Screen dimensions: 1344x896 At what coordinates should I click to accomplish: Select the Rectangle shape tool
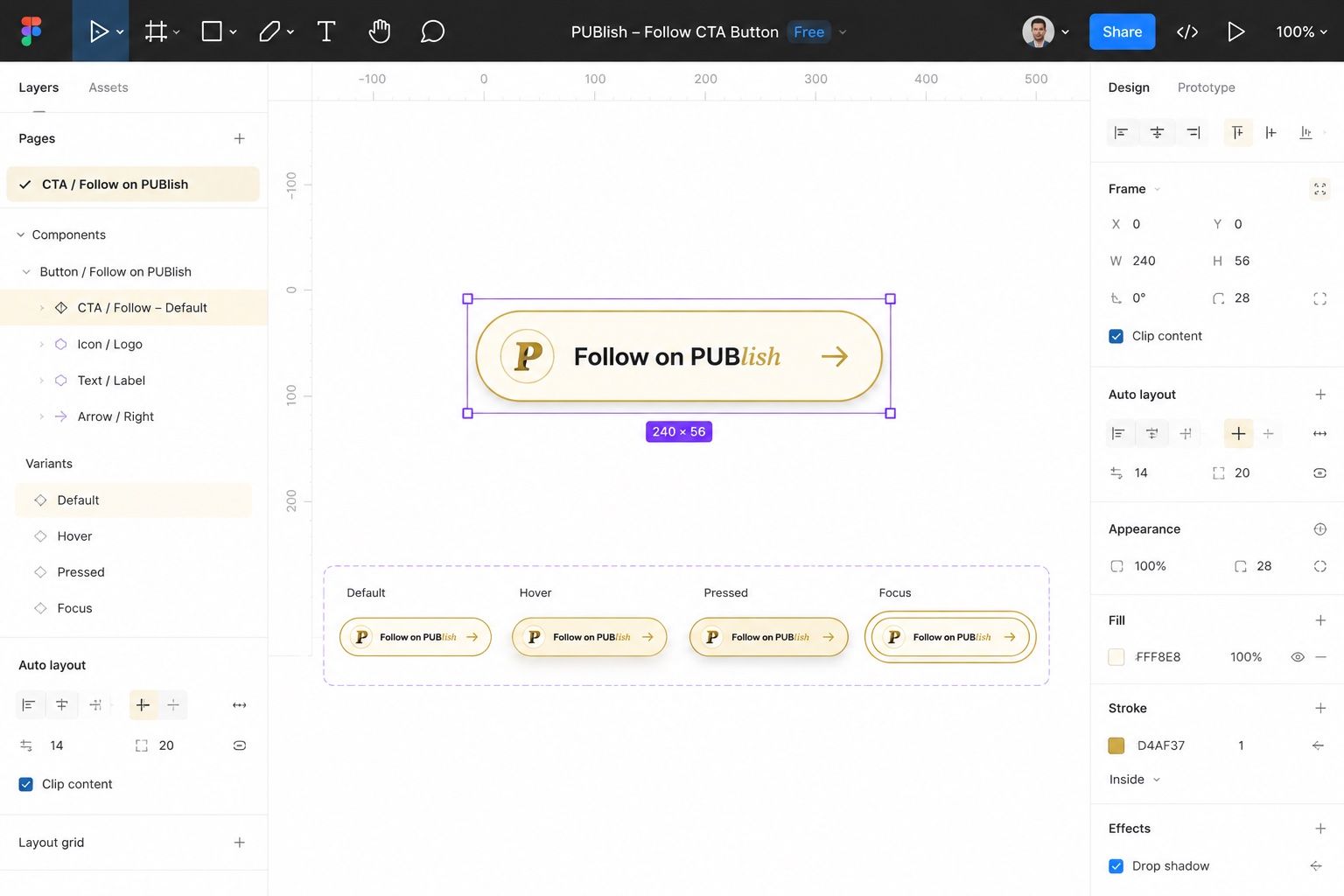pyautogui.click(x=212, y=31)
